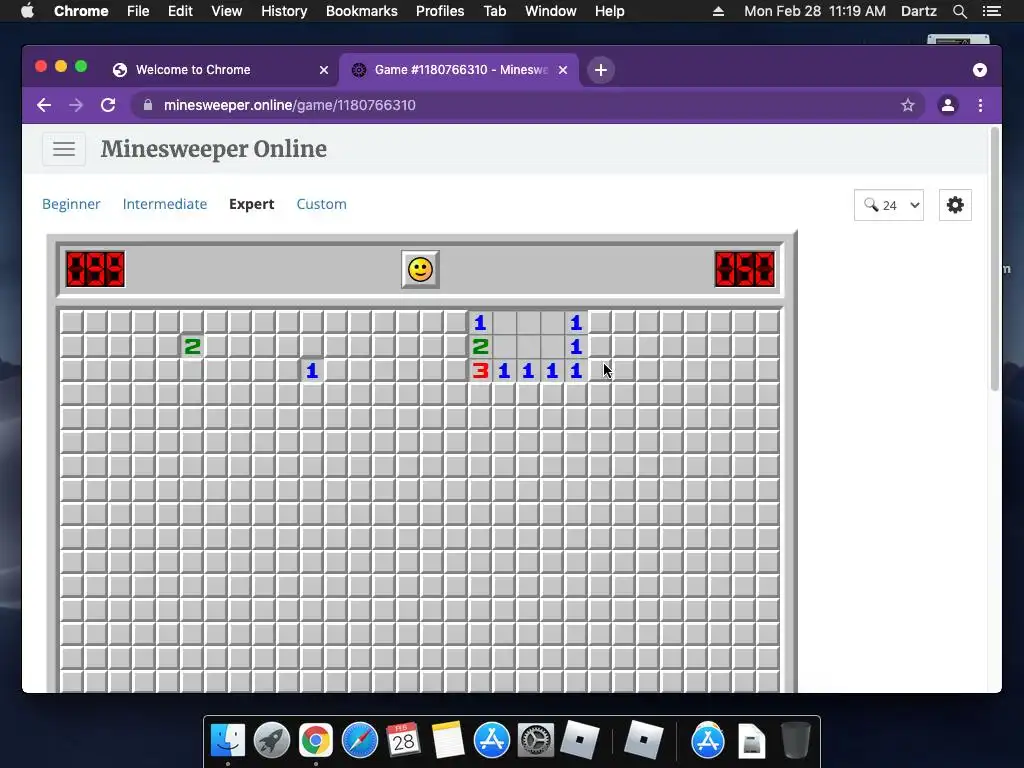Click the eject icon in the menu bar
Screen dimensions: 1024x768
point(718,11)
